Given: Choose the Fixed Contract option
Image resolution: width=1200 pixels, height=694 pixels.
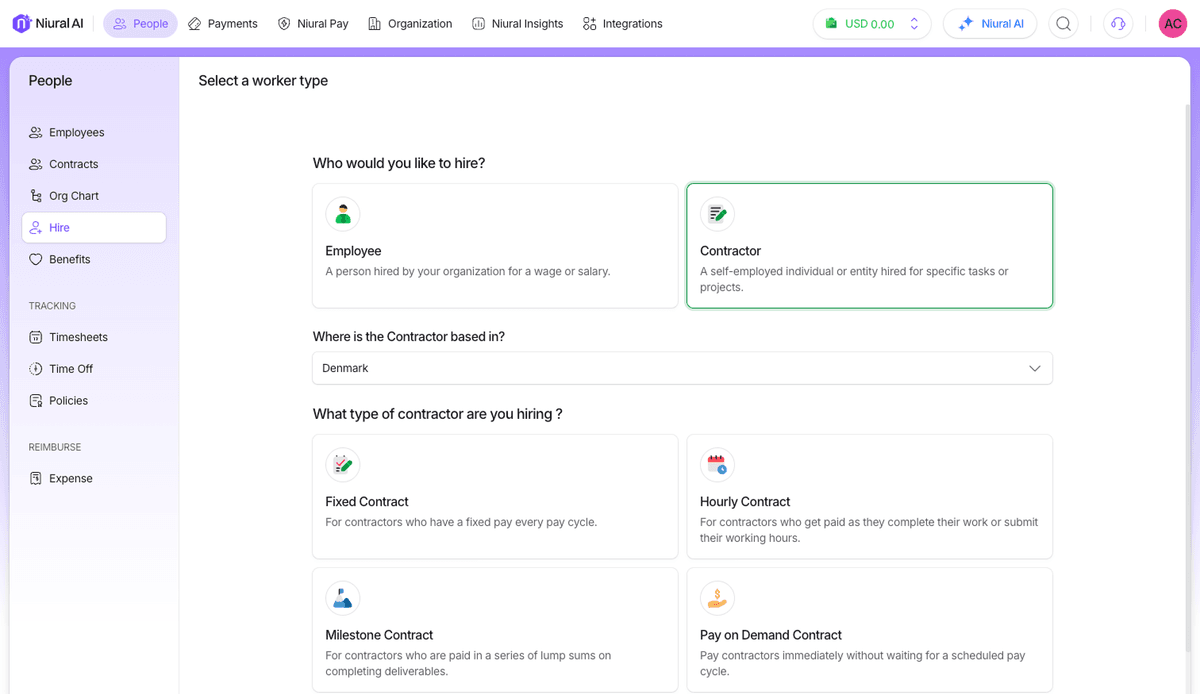Looking at the screenshot, I should [495, 496].
